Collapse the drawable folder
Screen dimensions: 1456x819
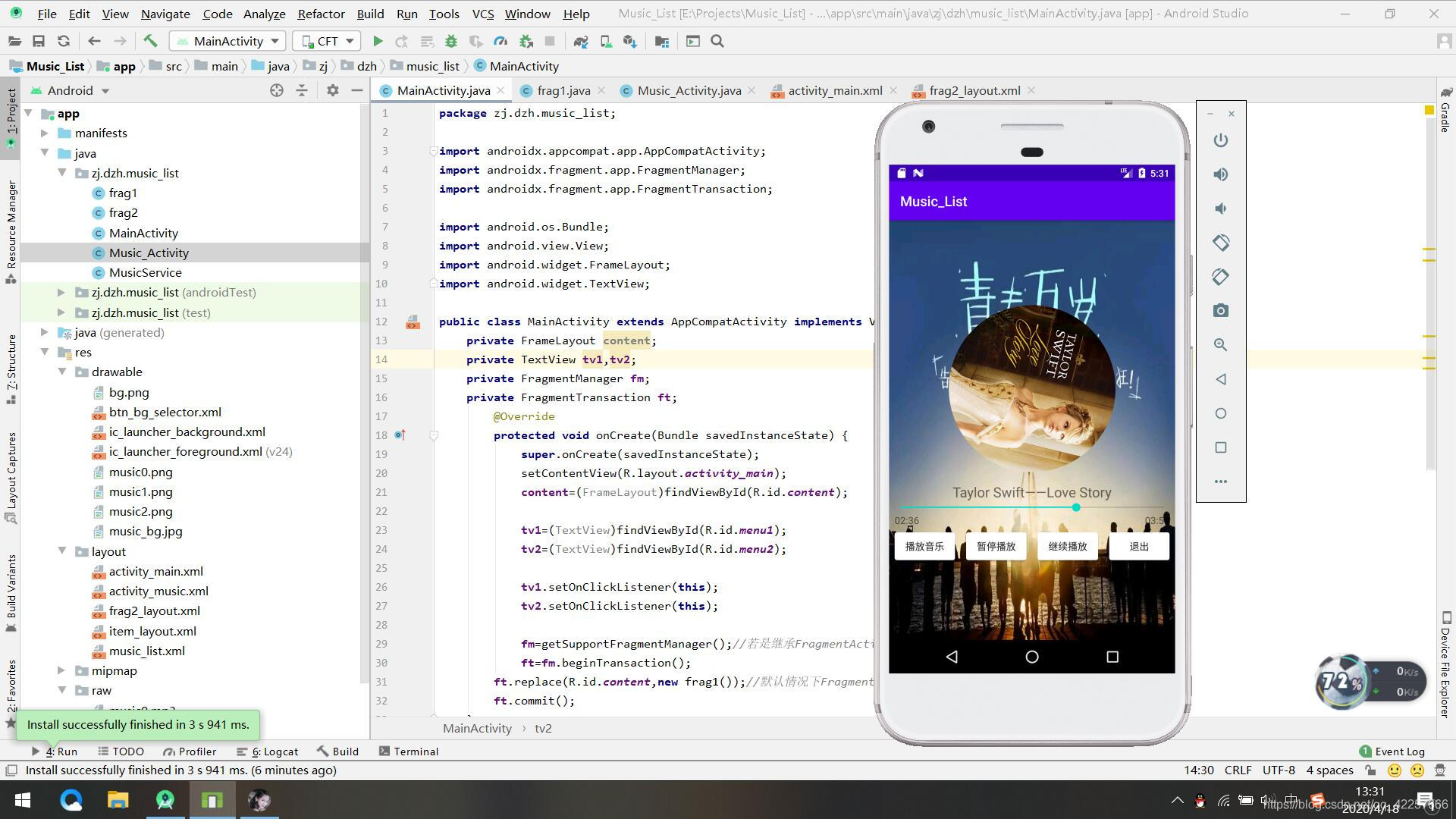(62, 372)
